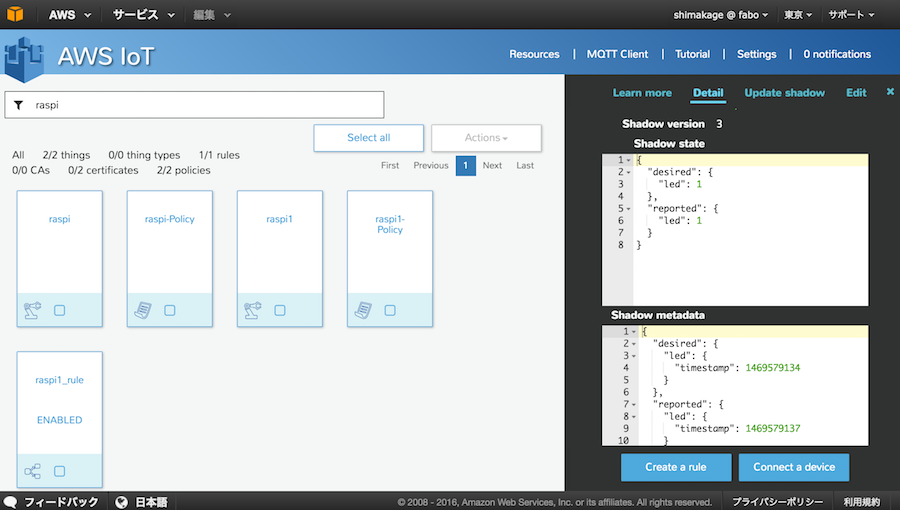Click the Connect a device button
900x510 pixels.
[794, 467]
